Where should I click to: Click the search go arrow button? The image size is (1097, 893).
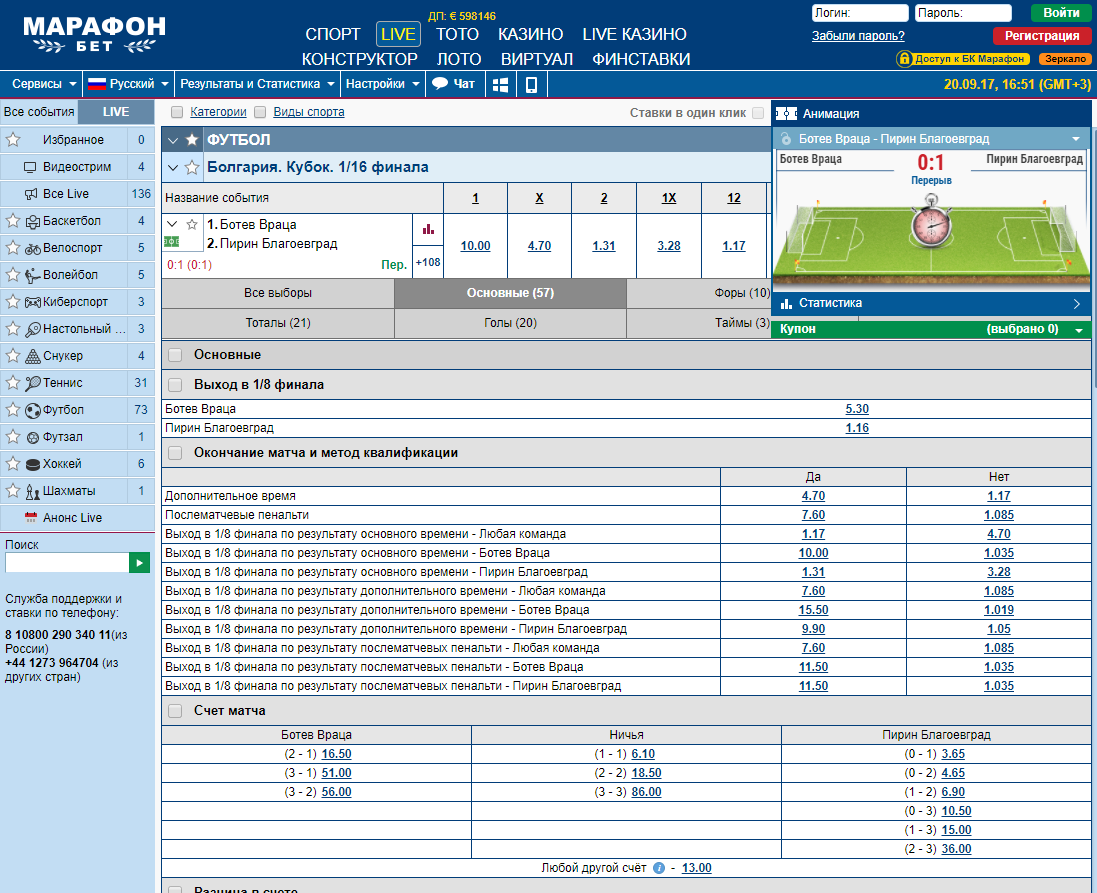pos(139,563)
